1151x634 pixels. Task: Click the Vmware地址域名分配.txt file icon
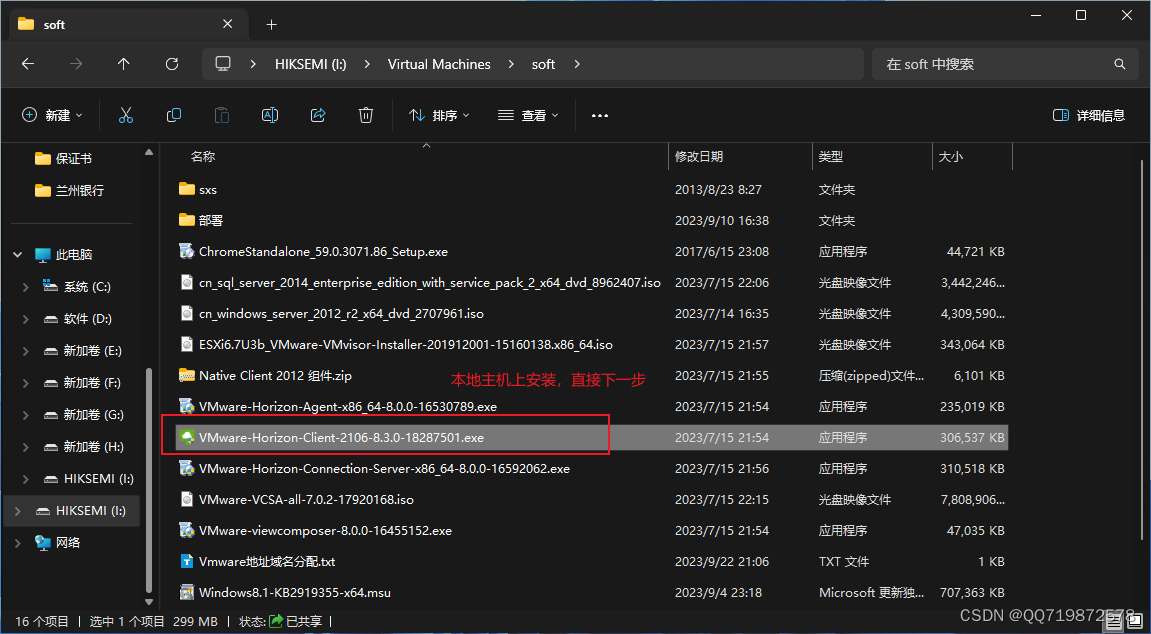click(187, 561)
